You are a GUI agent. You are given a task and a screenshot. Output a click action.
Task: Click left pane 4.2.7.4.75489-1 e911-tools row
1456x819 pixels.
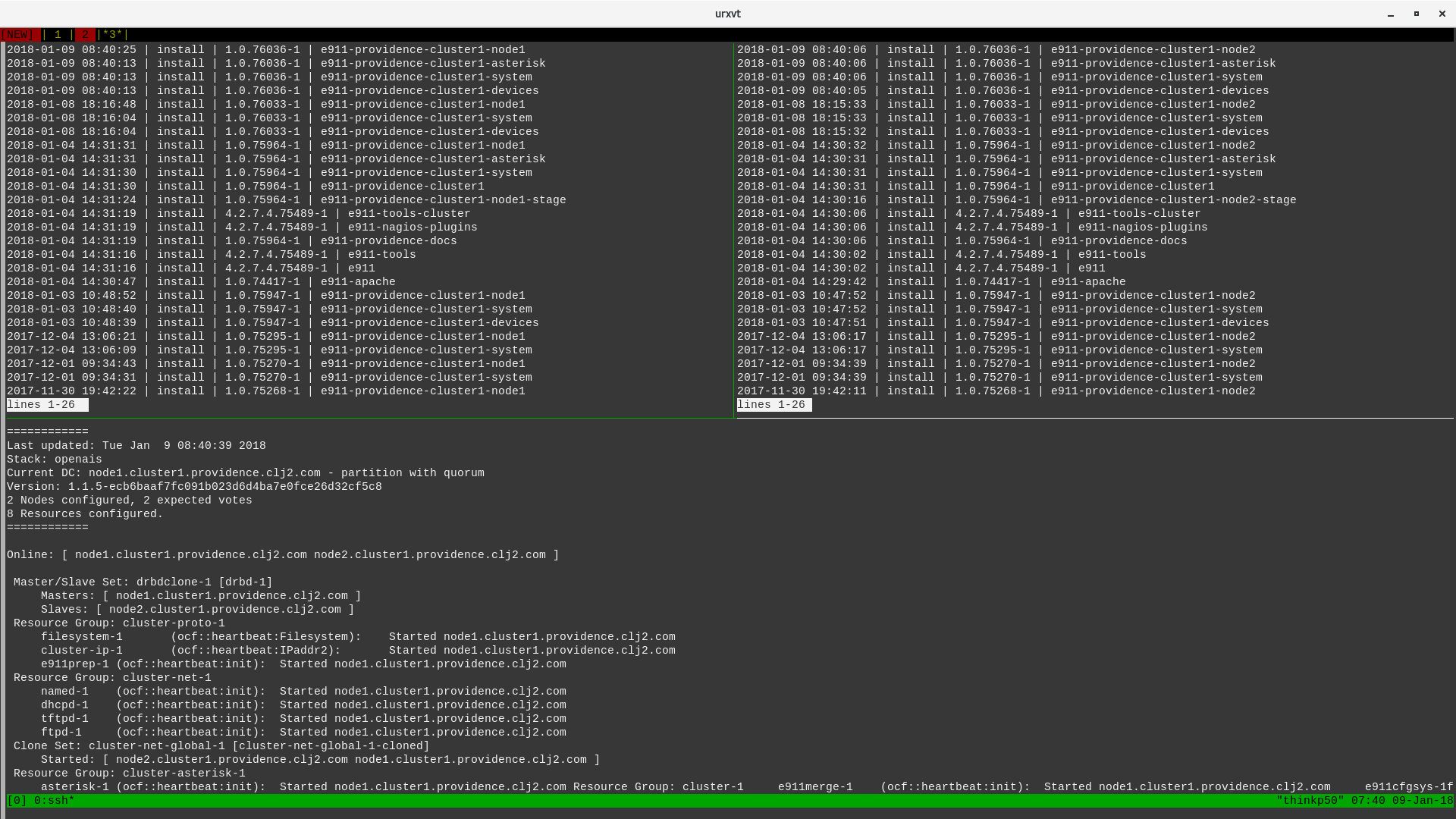point(212,255)
